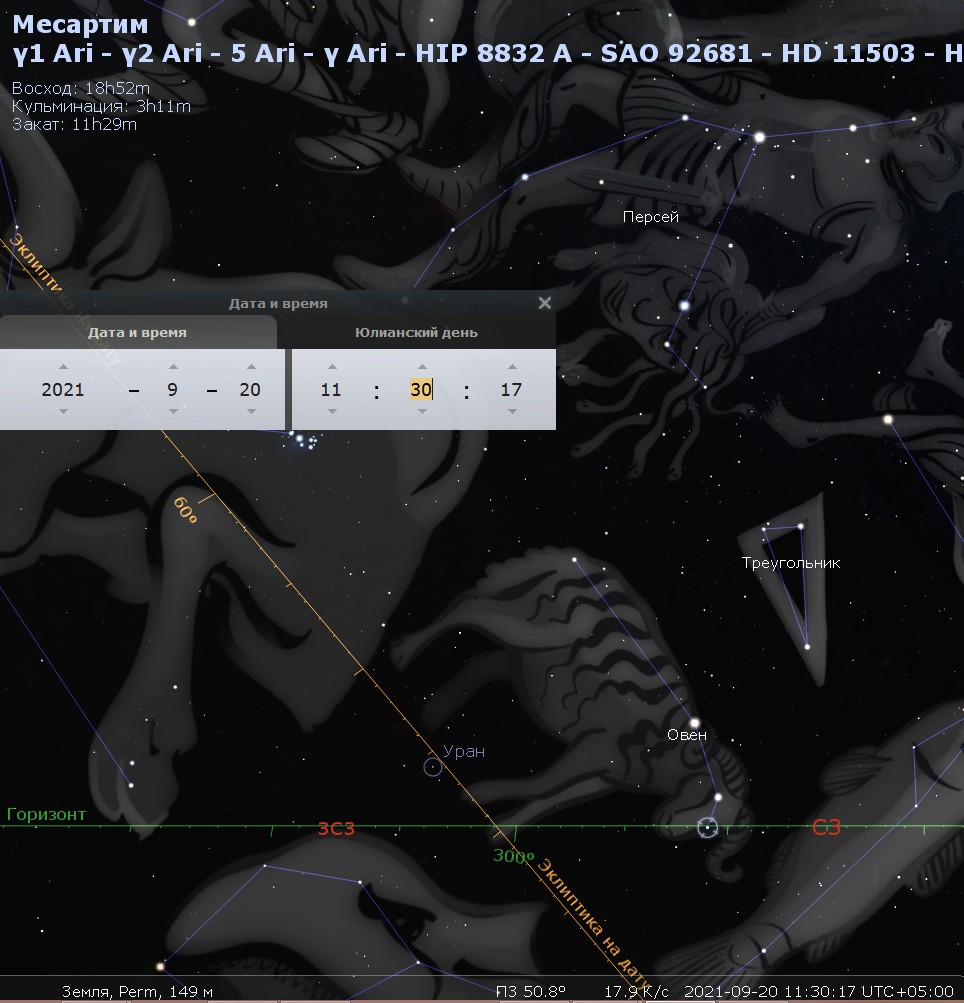Select the Uranus planet marker
This screenshot has width=964, height=1003.
pyautogui.click(x=433, y=767)
